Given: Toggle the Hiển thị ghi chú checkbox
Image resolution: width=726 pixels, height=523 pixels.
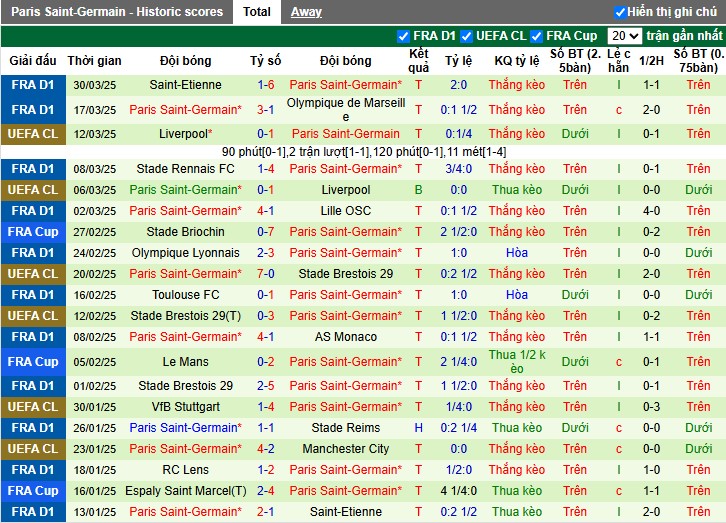Looking at the screenshot, I should (620, 12).
